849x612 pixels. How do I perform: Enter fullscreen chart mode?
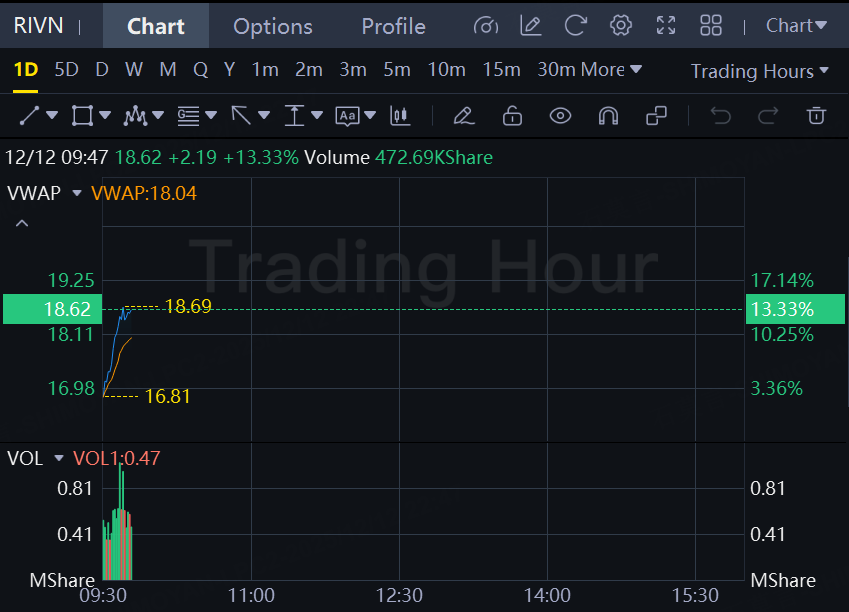click(666, 26)
